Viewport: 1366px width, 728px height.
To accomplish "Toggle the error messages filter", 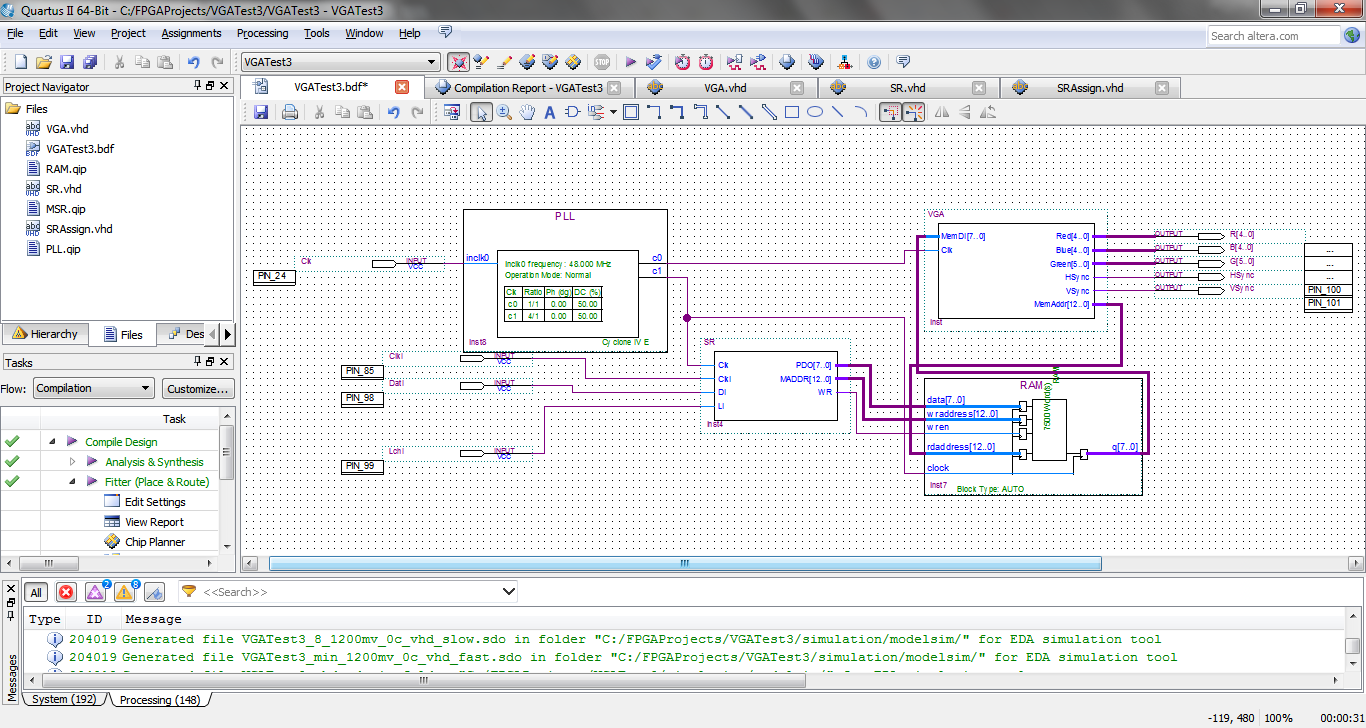I will [66, 592].
